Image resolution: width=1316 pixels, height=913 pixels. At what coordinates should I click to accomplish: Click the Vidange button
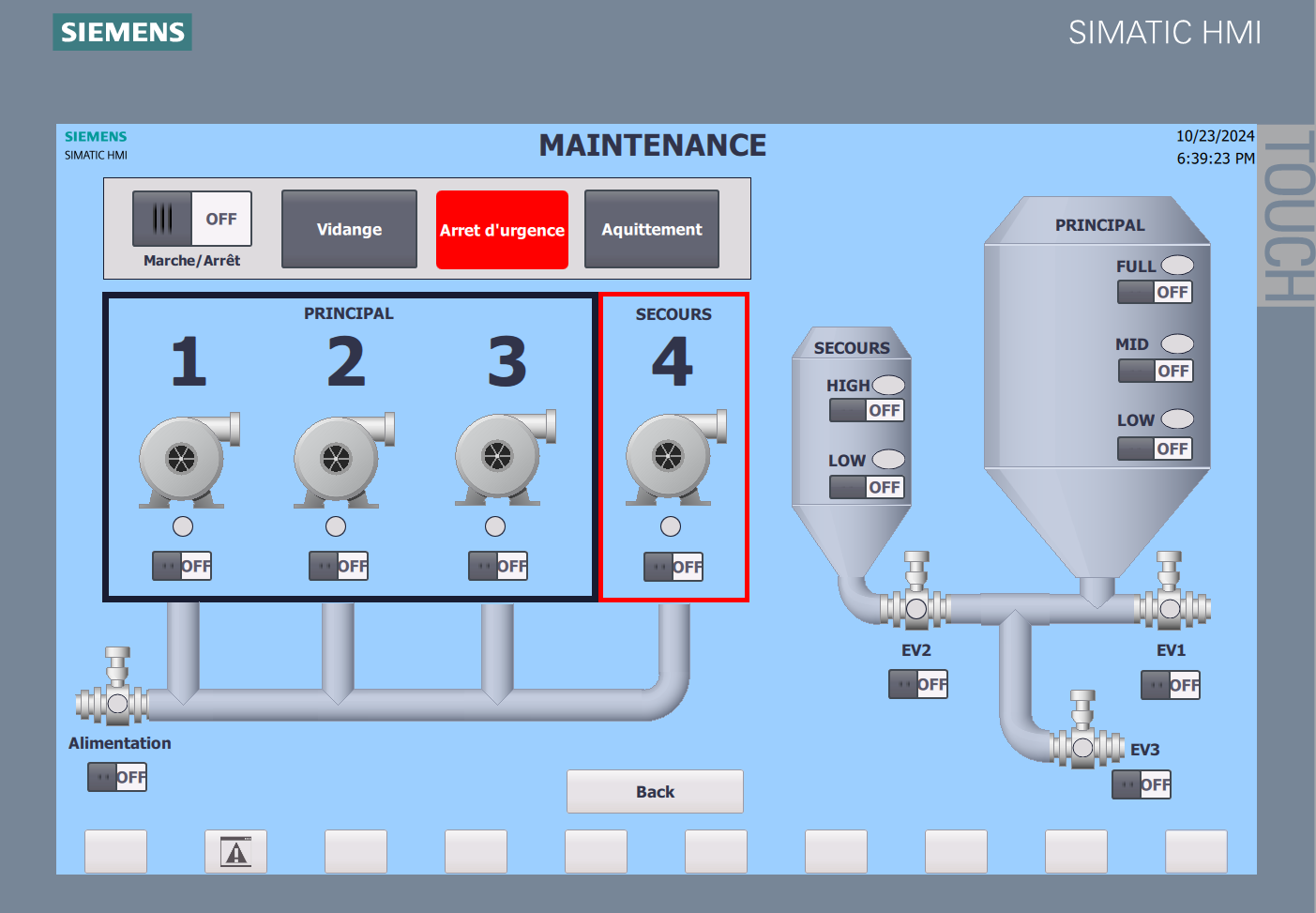click(349, 229)
